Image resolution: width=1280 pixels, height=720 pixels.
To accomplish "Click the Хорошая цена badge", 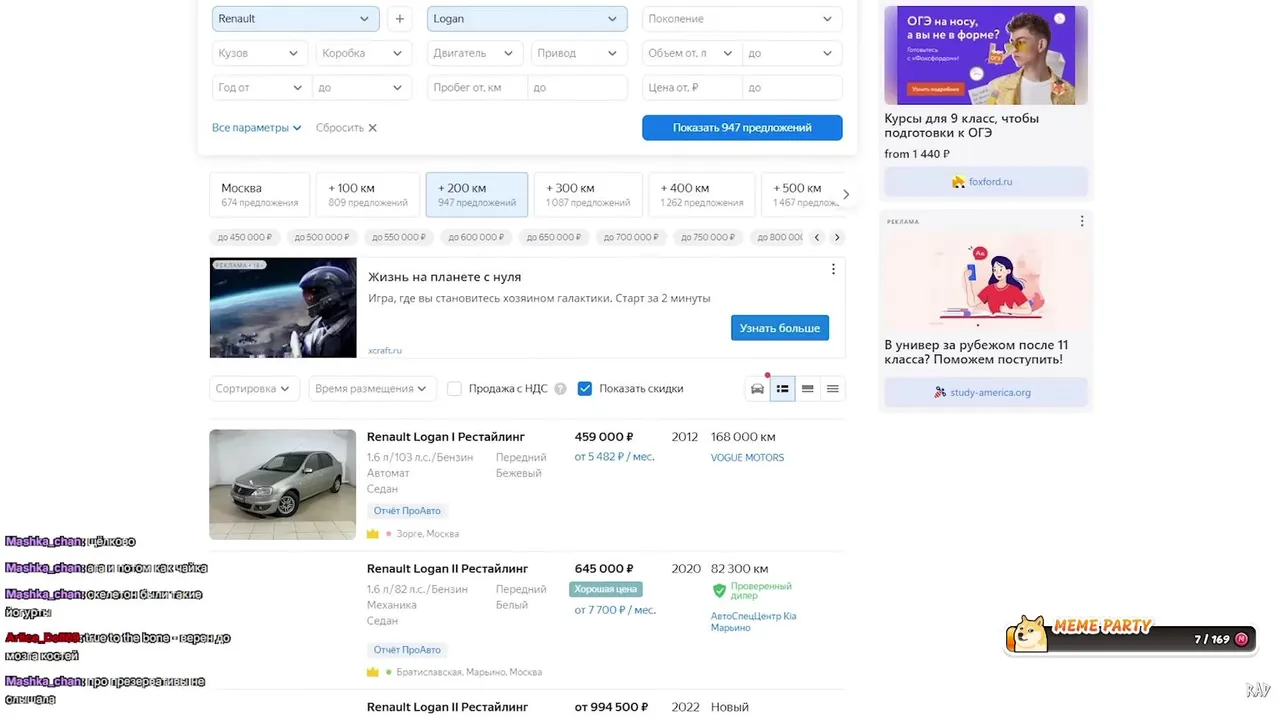I will [606, 590].
